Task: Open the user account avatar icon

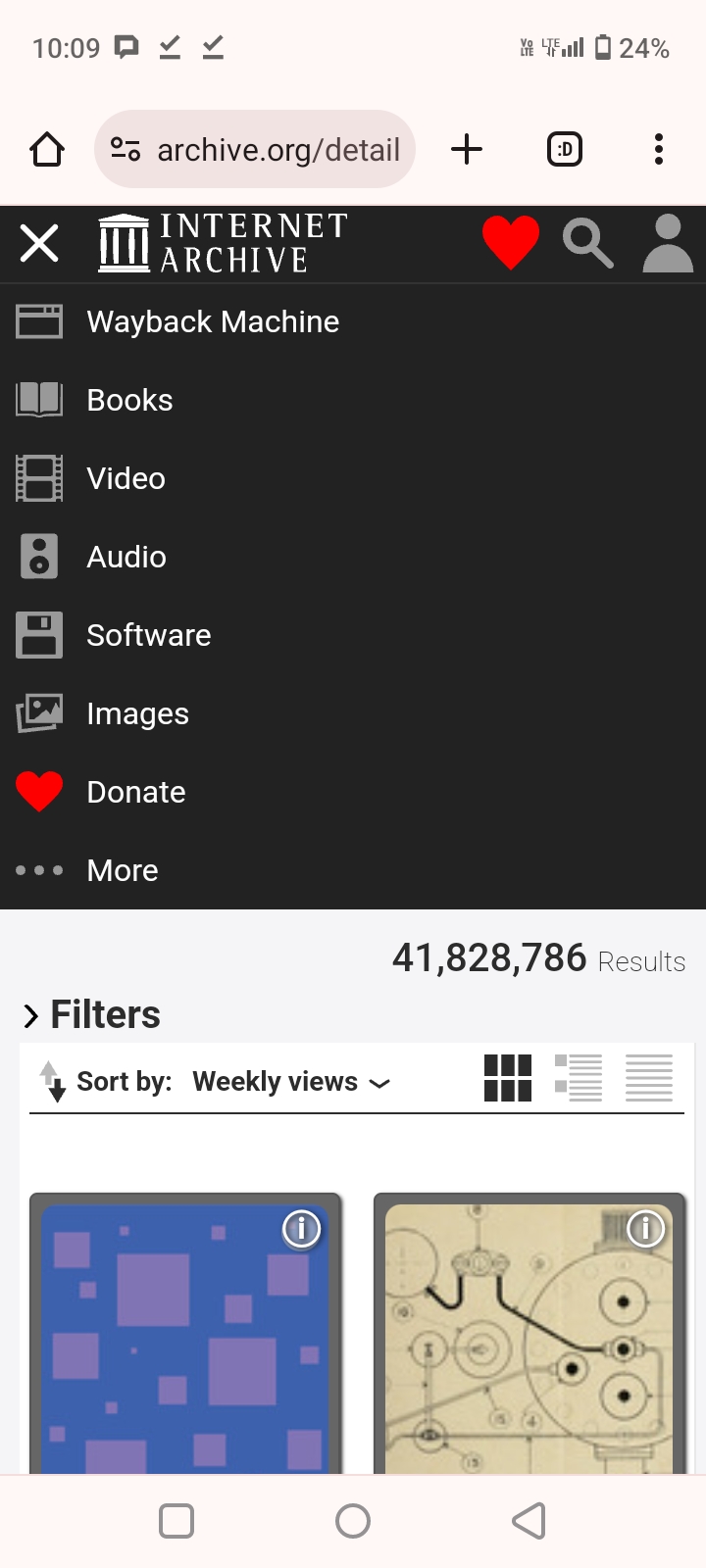Action: (x=668, y=243)
